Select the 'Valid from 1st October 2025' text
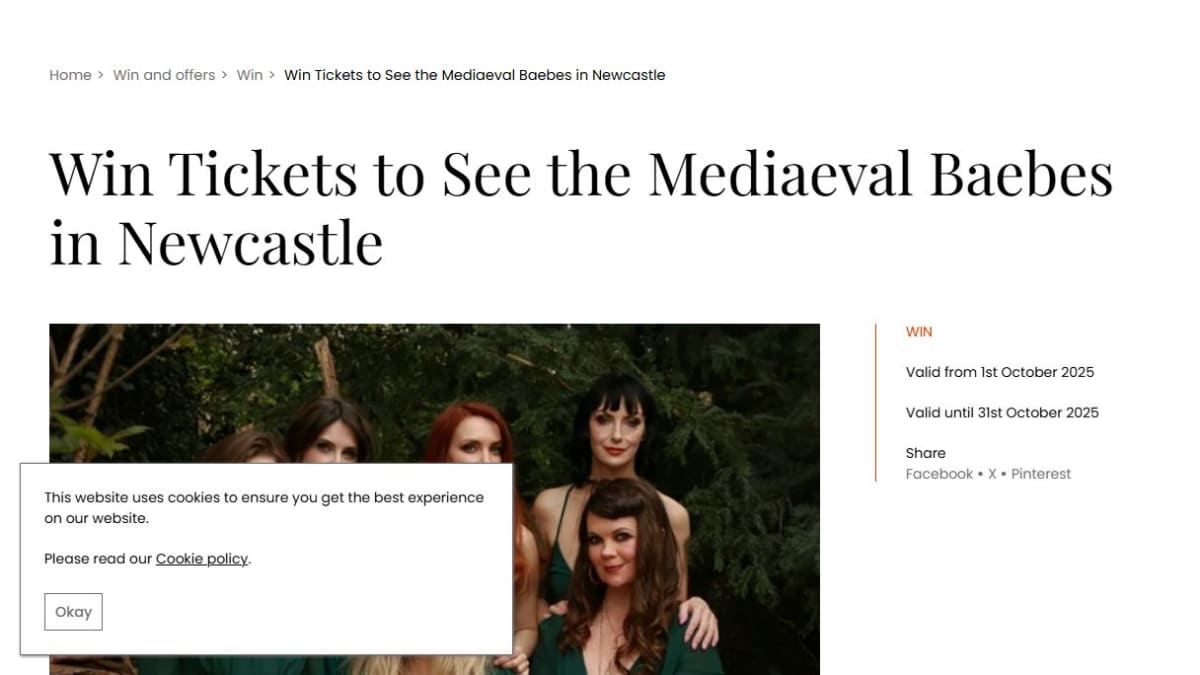 click(x=1000, y=372)
